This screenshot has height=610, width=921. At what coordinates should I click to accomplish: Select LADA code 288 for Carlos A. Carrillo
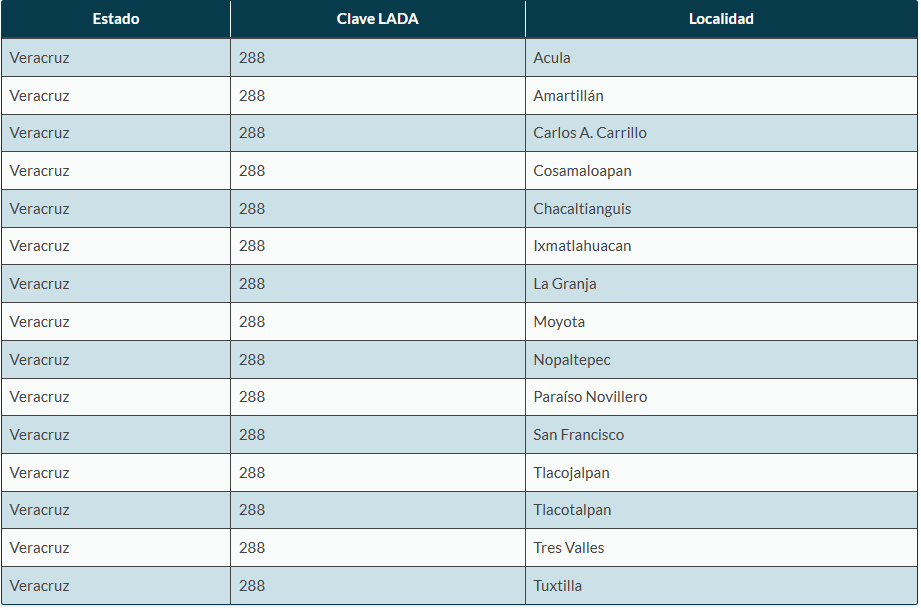coord(252,133)
